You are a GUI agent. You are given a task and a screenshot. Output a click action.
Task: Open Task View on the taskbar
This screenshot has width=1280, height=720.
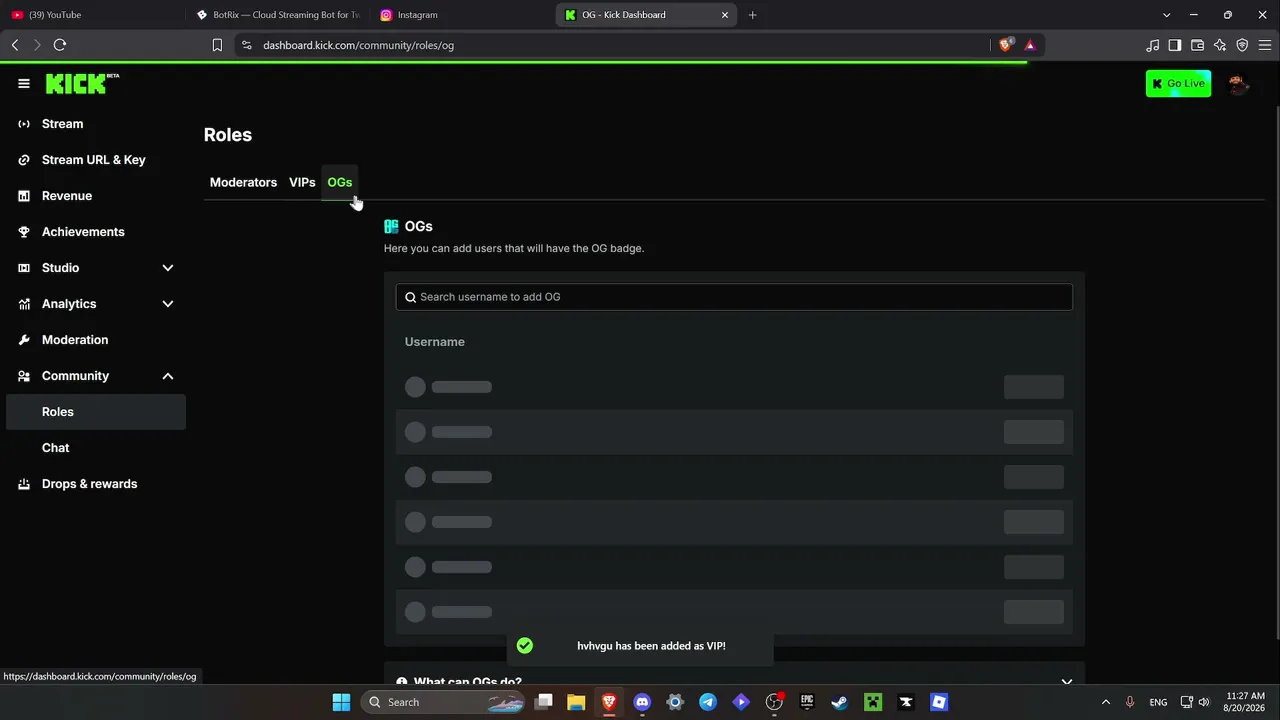[544, 702]
